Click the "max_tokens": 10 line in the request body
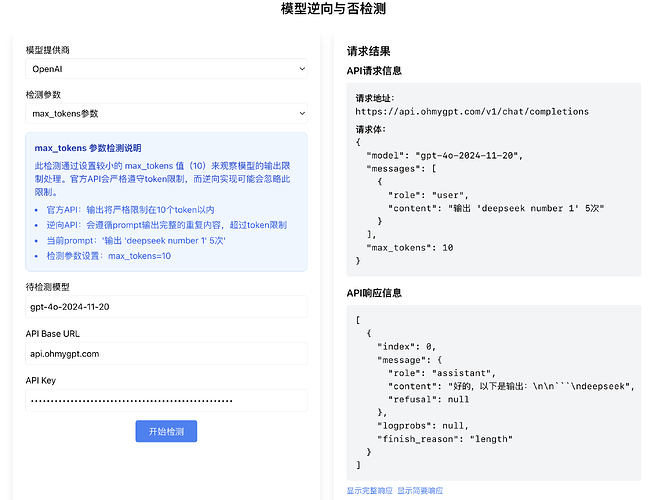The image size is (650, 500). 410,248
